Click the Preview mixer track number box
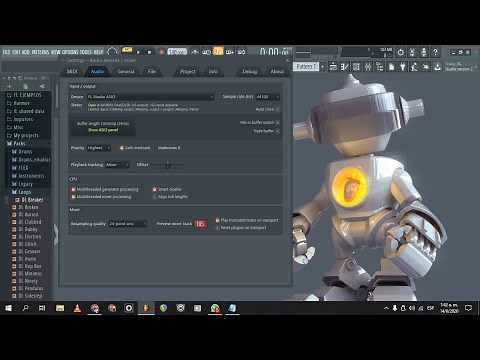 tap(200, 224)
